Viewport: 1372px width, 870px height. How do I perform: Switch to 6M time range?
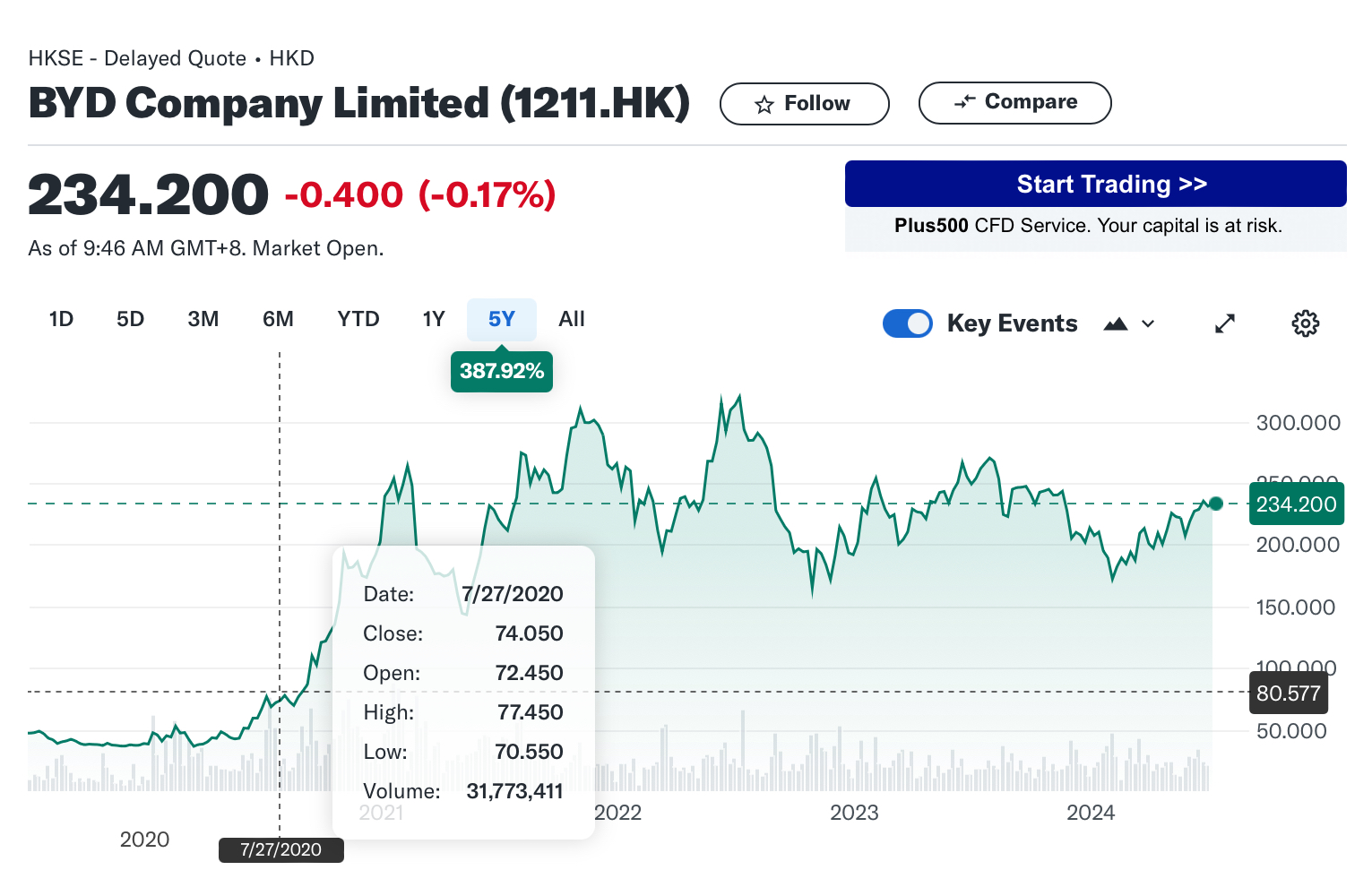coord(278,319)
